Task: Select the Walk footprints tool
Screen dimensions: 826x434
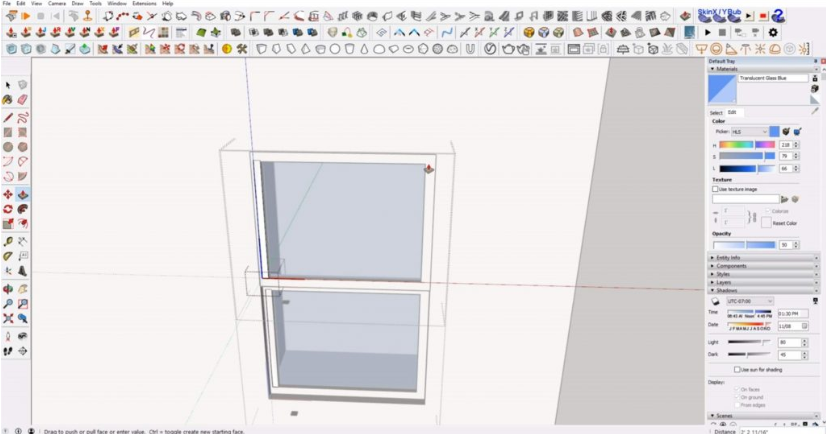Action: (x=8, y=351)
